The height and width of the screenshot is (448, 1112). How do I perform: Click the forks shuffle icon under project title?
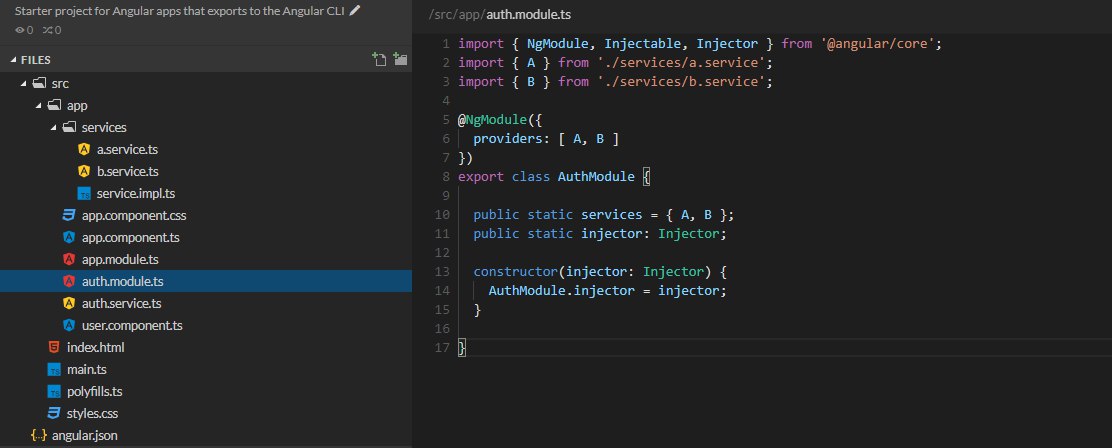(x=46, y=30)
